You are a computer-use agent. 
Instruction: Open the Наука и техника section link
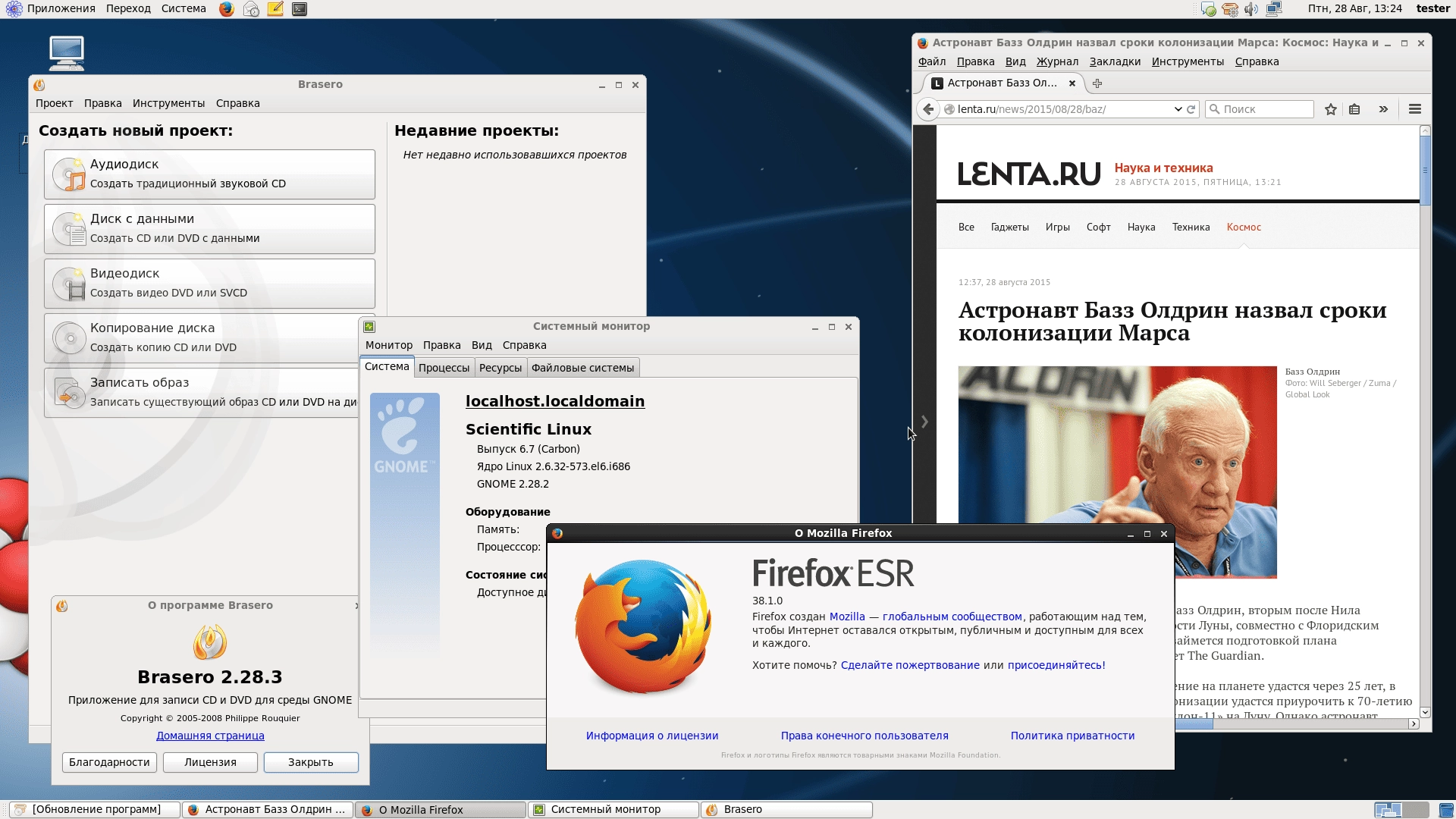point(1163,168)
